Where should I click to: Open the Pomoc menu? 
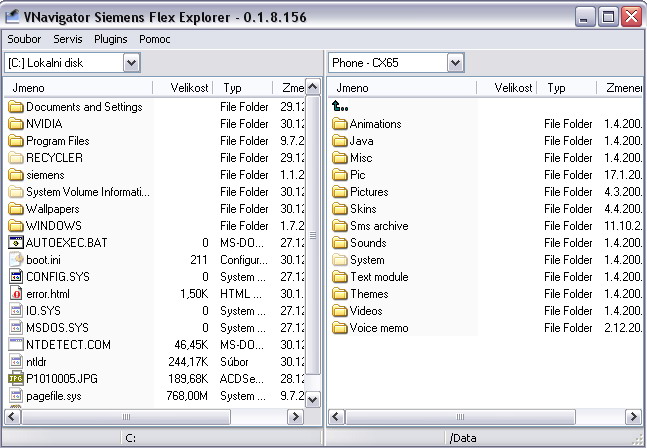coord(155,39)
